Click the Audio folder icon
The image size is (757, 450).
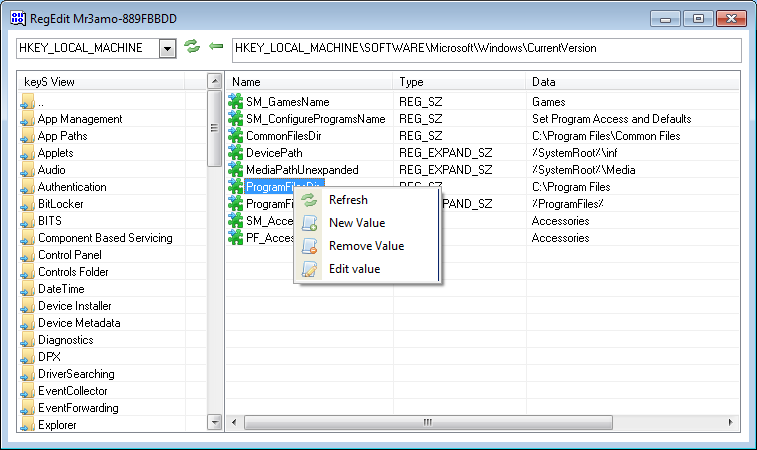click(28, 170)
